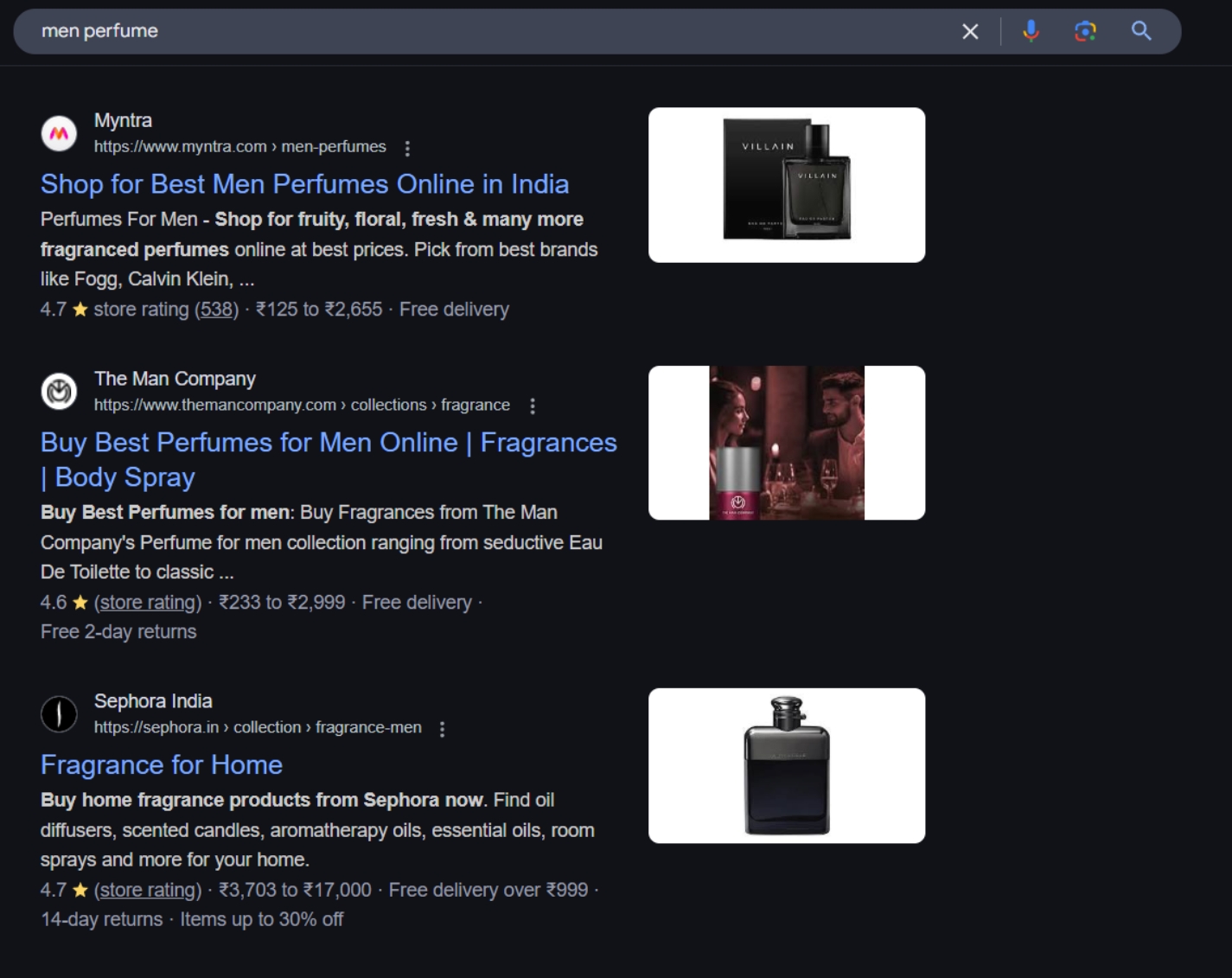Click the '₹233 to ₹2,999' price range
Screen dimensions: 1232x978
(x=282, y=602)
